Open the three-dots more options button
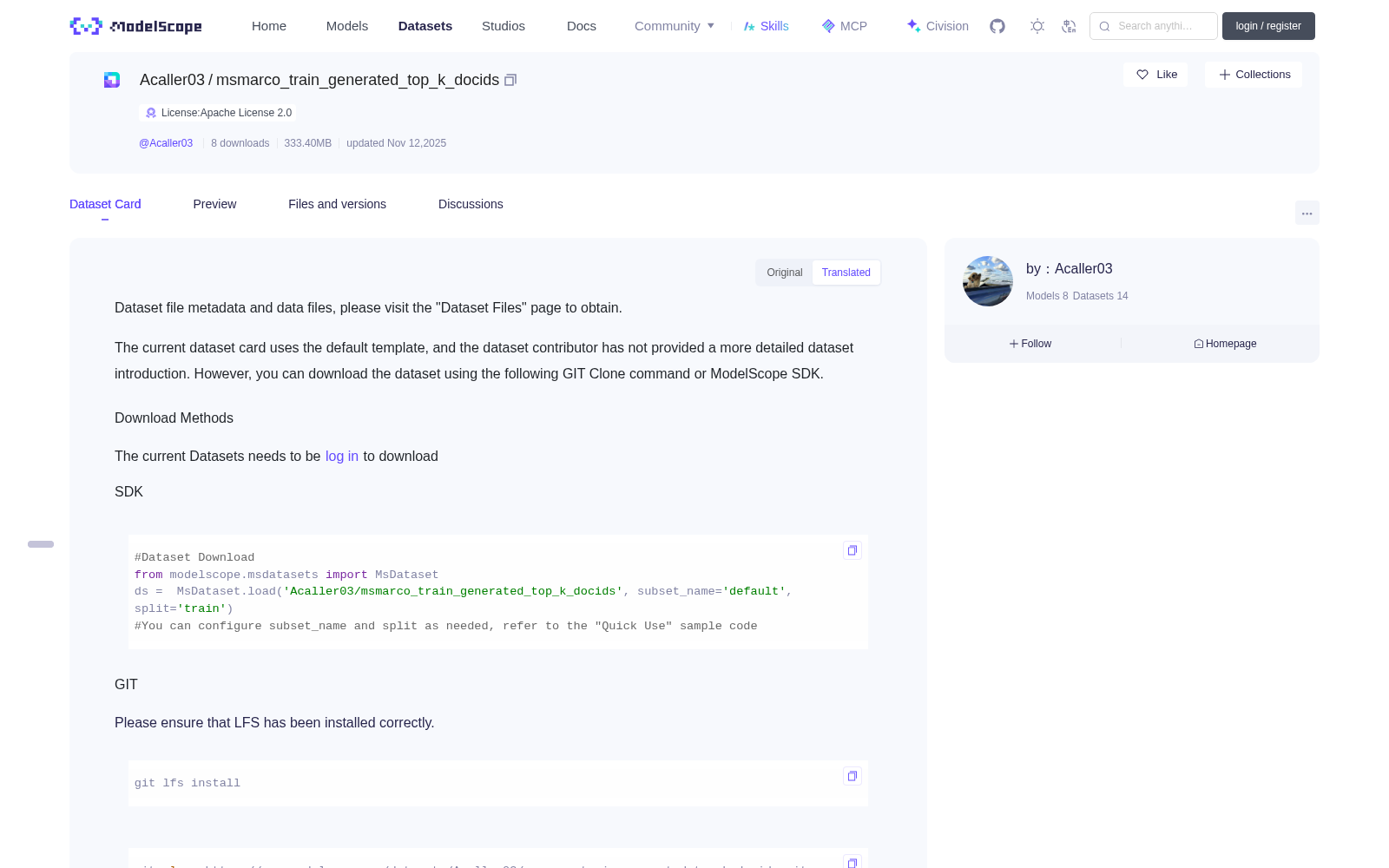Screen dimensions: 1389x868 click(x=1307, y=213)
